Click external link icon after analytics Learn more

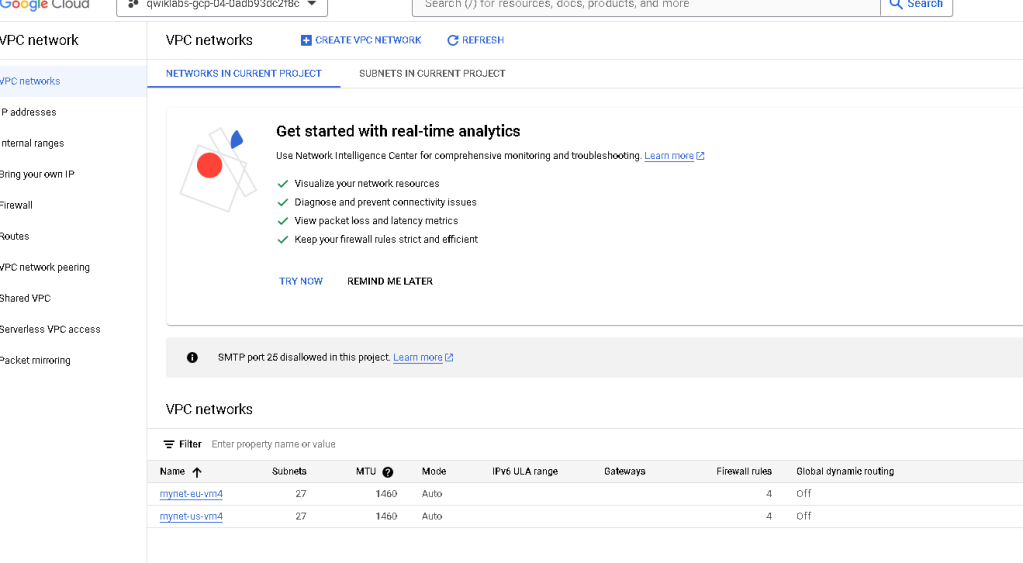point(700,156)
